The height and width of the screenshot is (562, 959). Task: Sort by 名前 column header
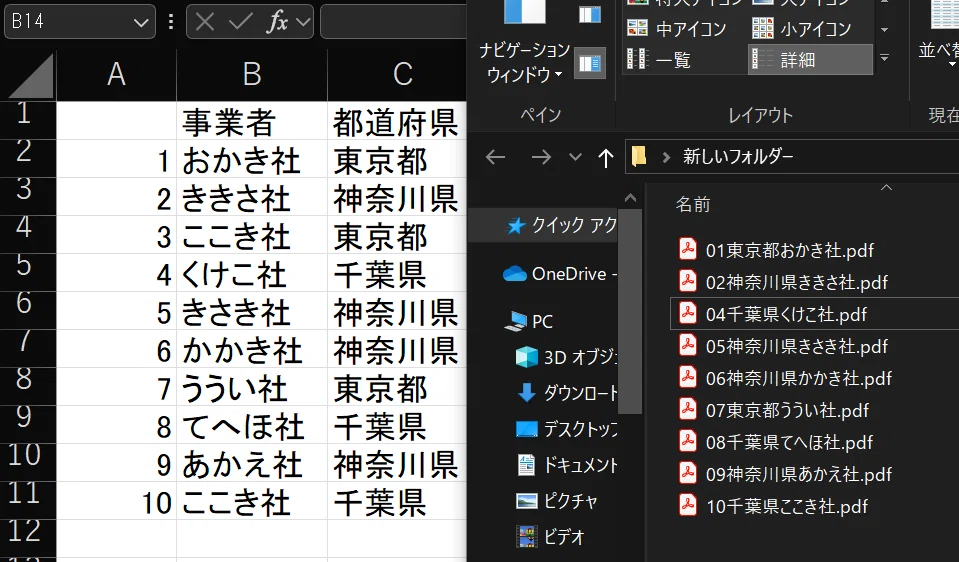click(693, 204)
